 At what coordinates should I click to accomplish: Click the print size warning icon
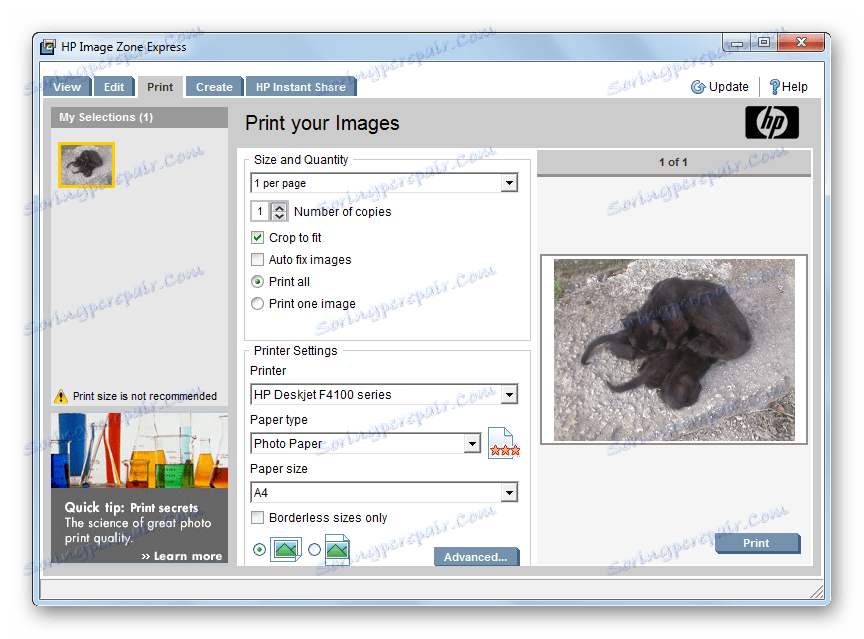pos(61,396)
